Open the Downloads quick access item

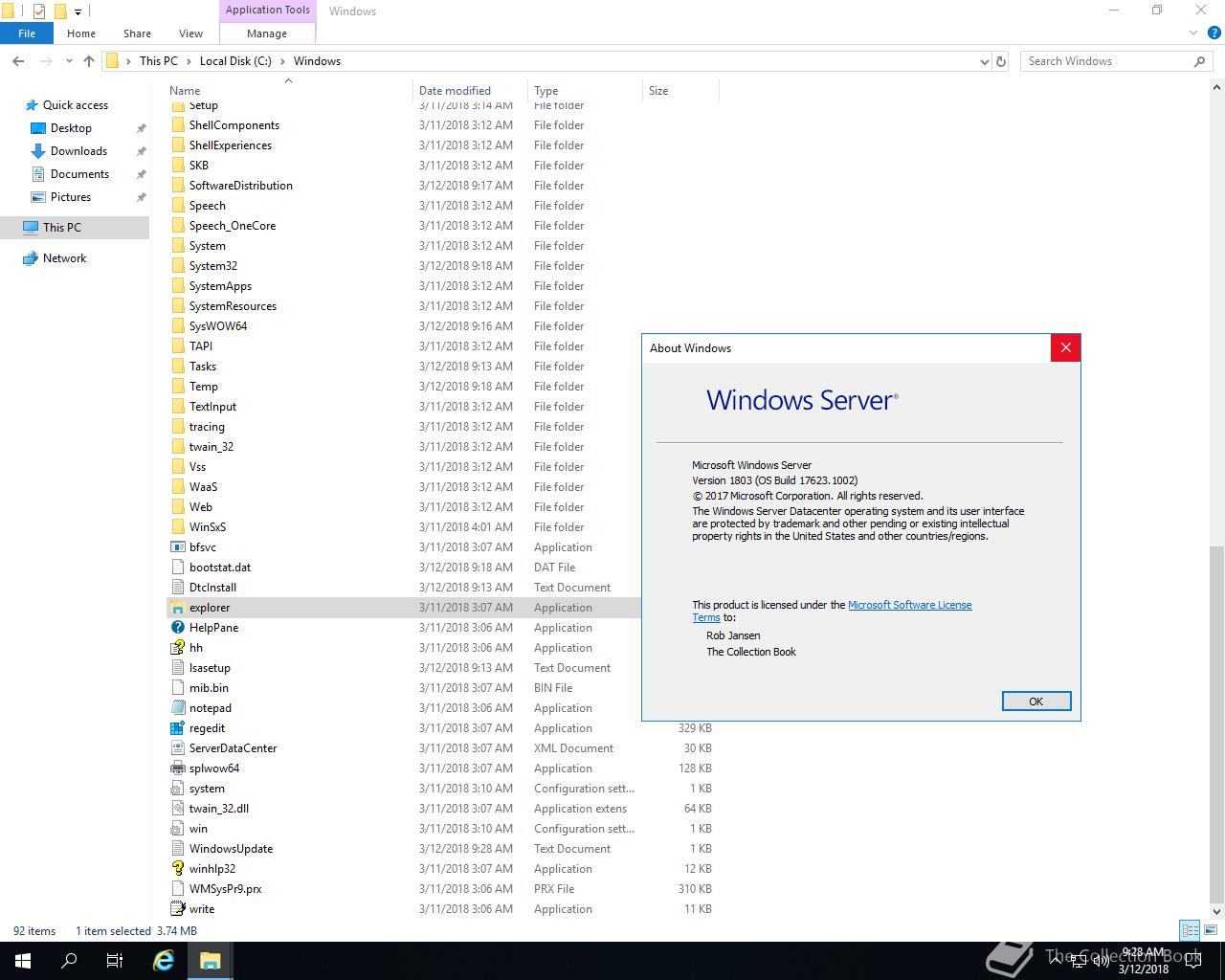[x=78, y=151]
